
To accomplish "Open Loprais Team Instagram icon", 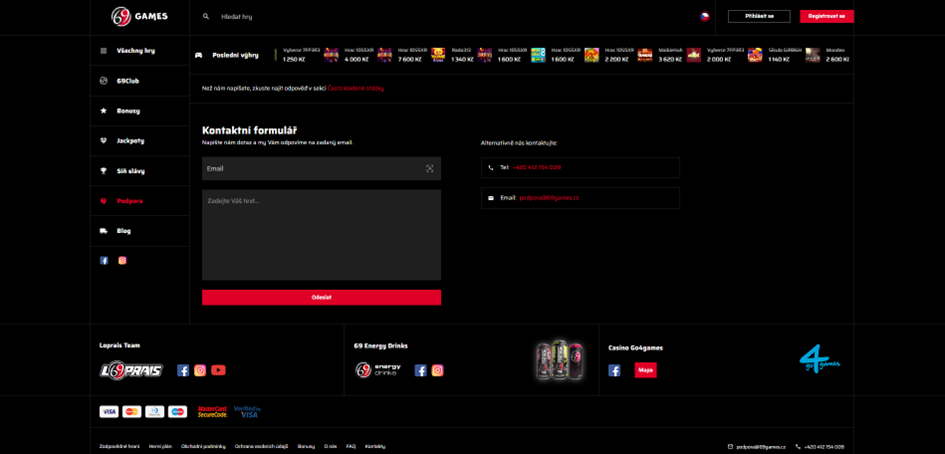I will [x=200, y=370].
